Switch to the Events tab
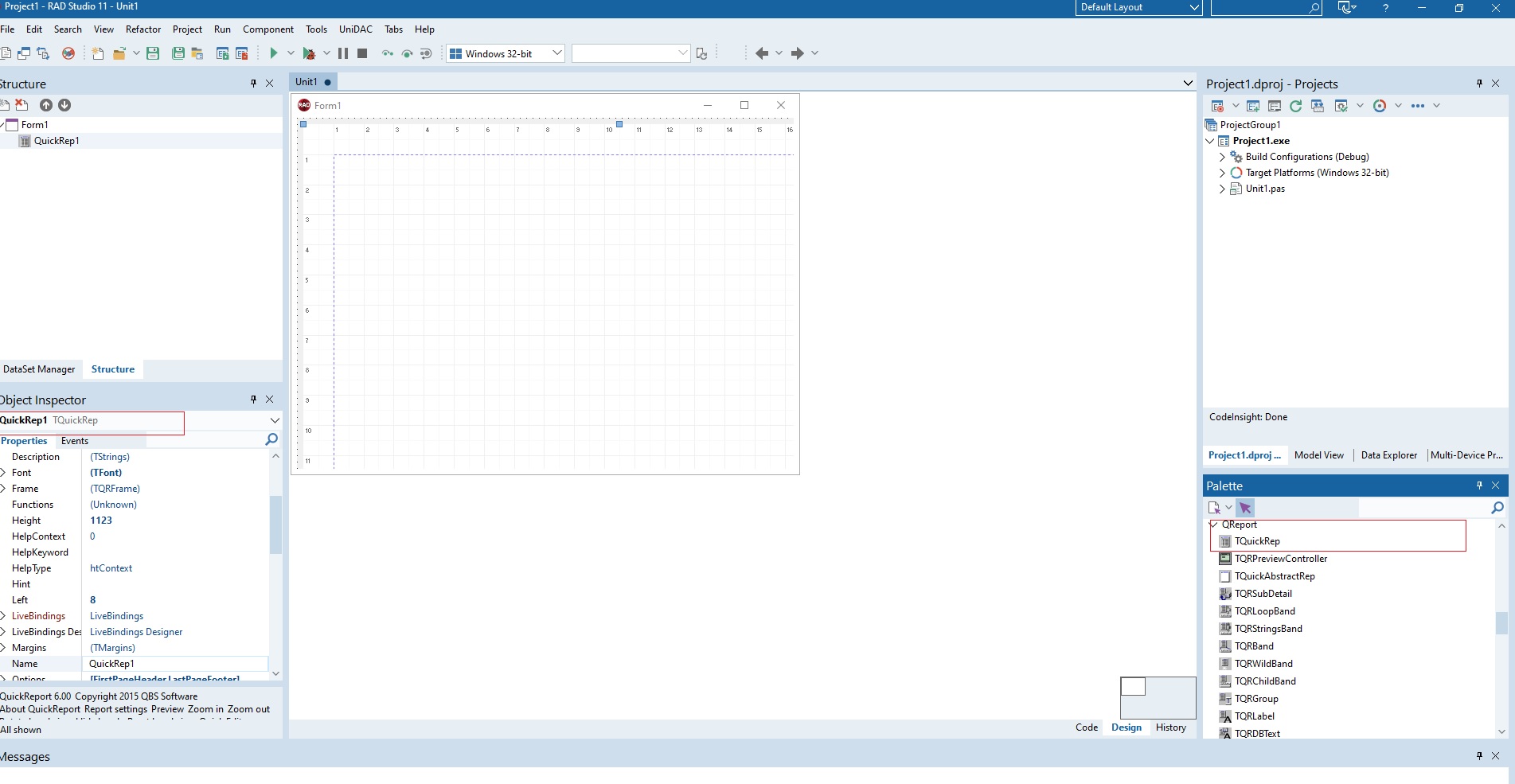Screen dimensions: 1515x784 [x=75, y=441]
